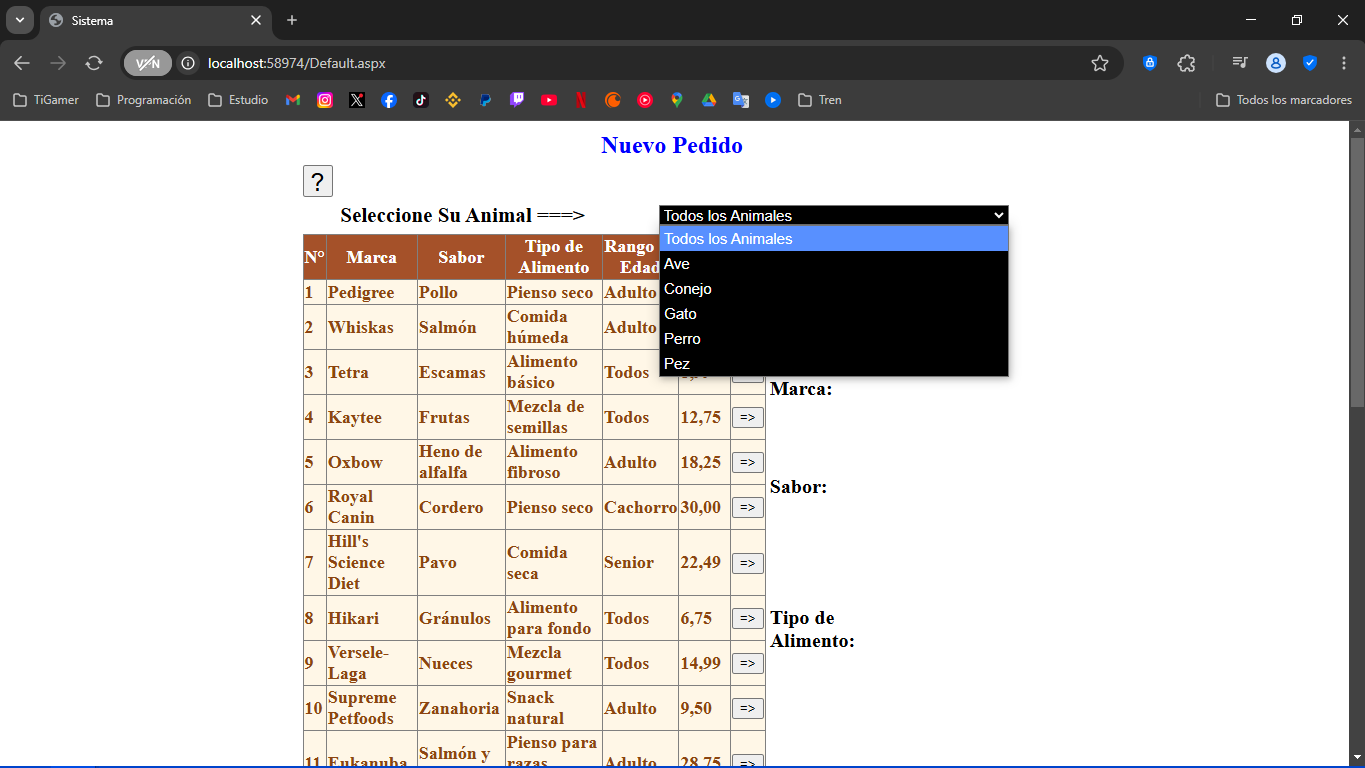Open the Twitch bookmark icon
Viewport: 1365px width, 768px height.
point(517,100)
